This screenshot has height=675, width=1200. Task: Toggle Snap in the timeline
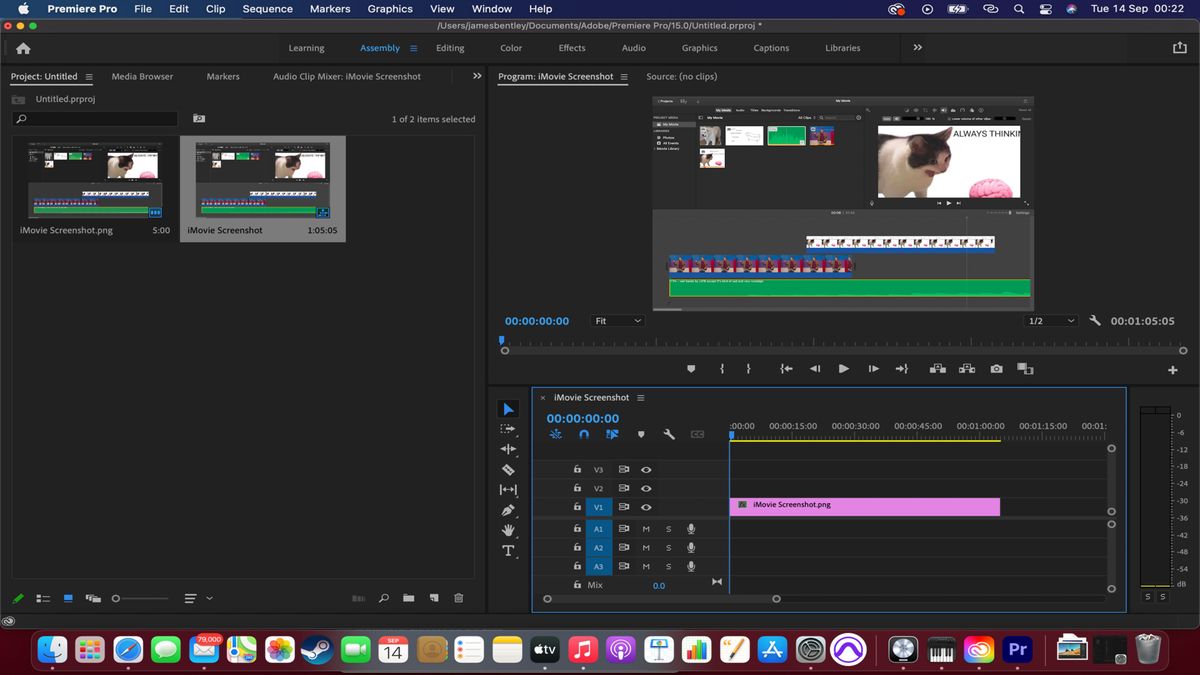pos(584,434)
